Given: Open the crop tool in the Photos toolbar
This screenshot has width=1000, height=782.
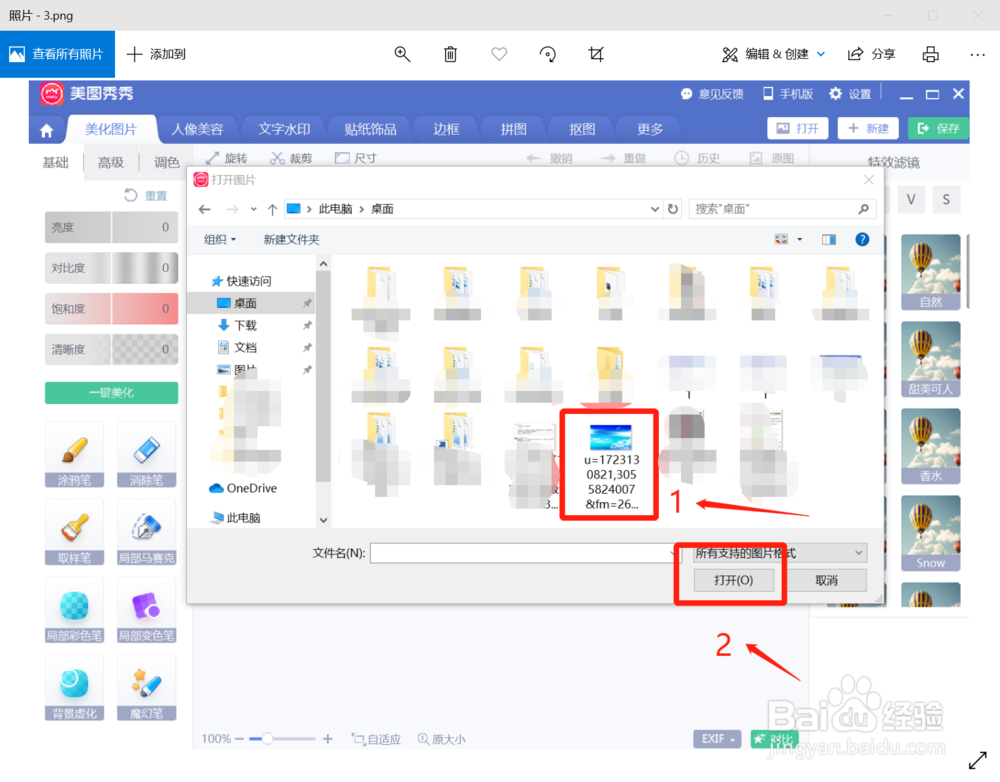Looking at the screenshot, I should point(596,54).
